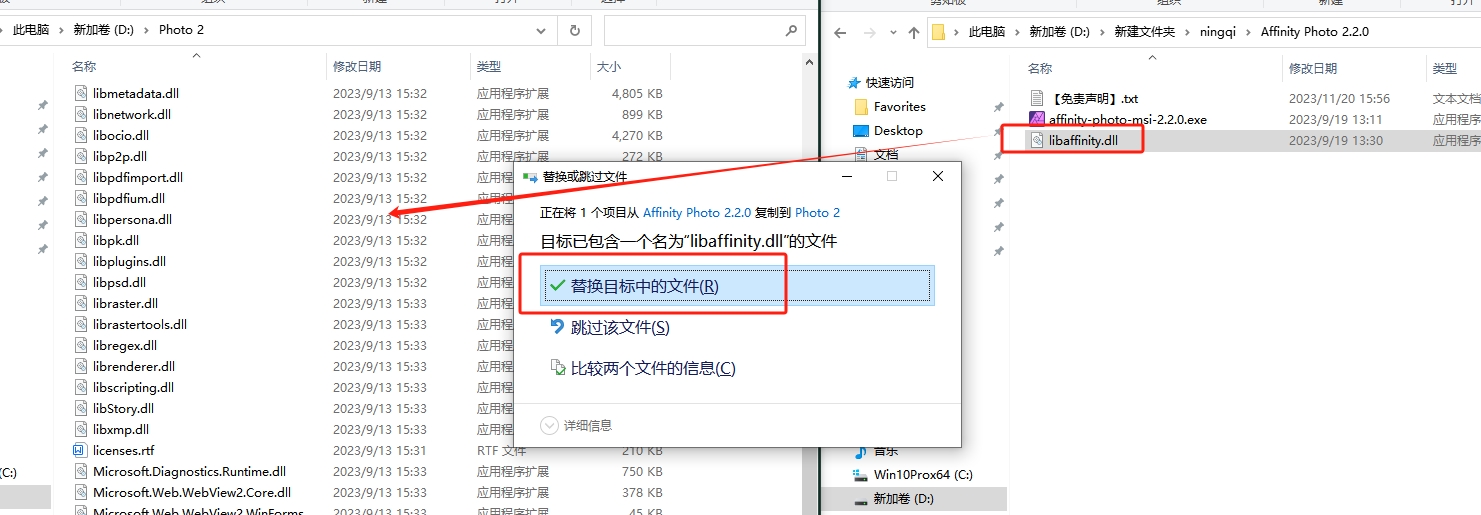Screen dimensions: 1481x515
Task: Open 快速访问 in right navigation pane
Action: click(890, 82)
